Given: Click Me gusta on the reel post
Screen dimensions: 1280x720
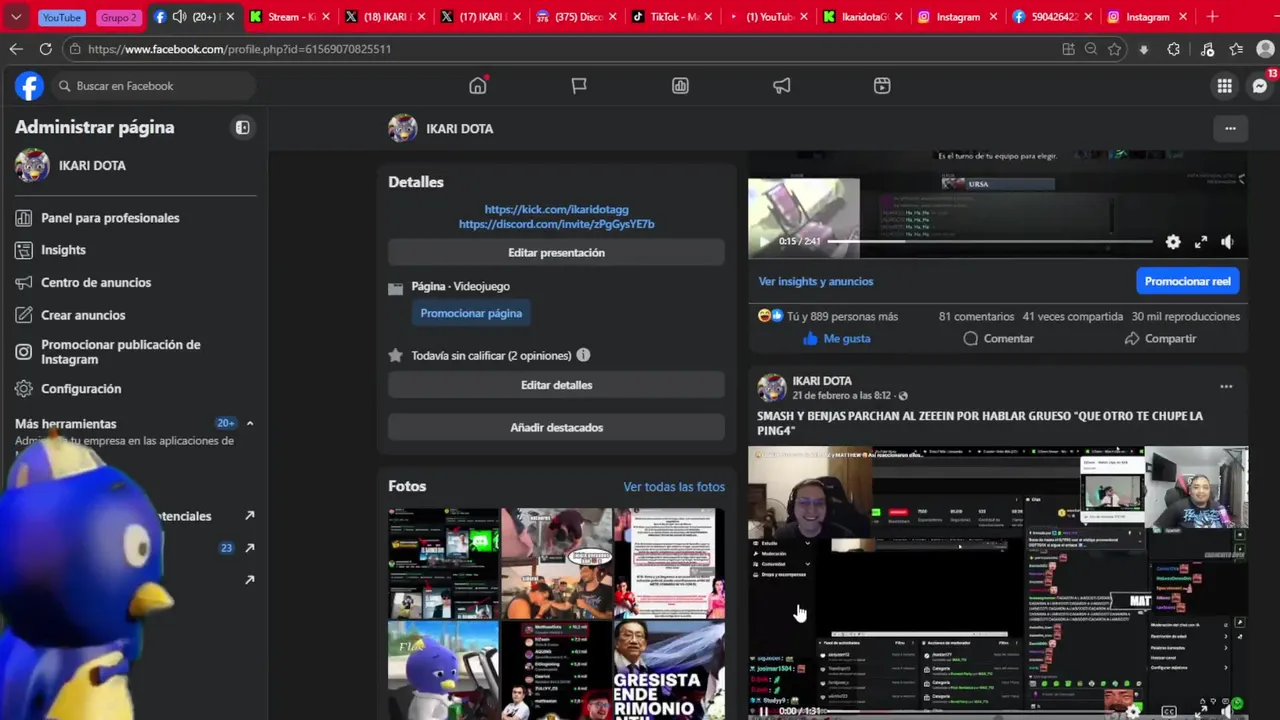Looking at the screenshot, I should point(836,339).
